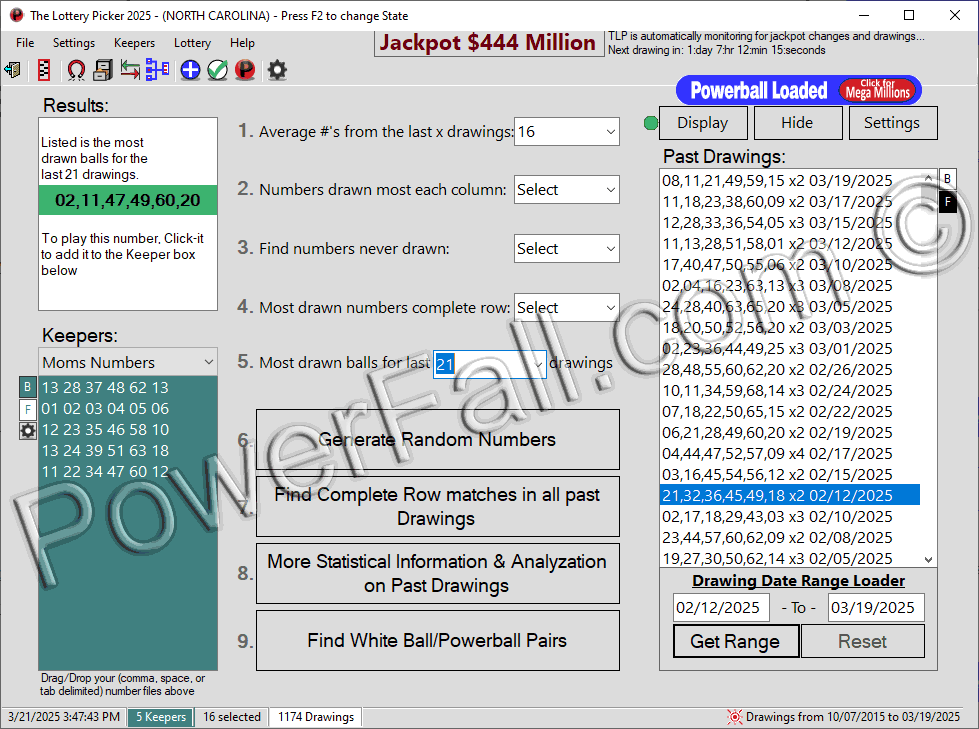Open the Help menu
Viewport: 979px width, 729px height.
(x=242, y=42)
